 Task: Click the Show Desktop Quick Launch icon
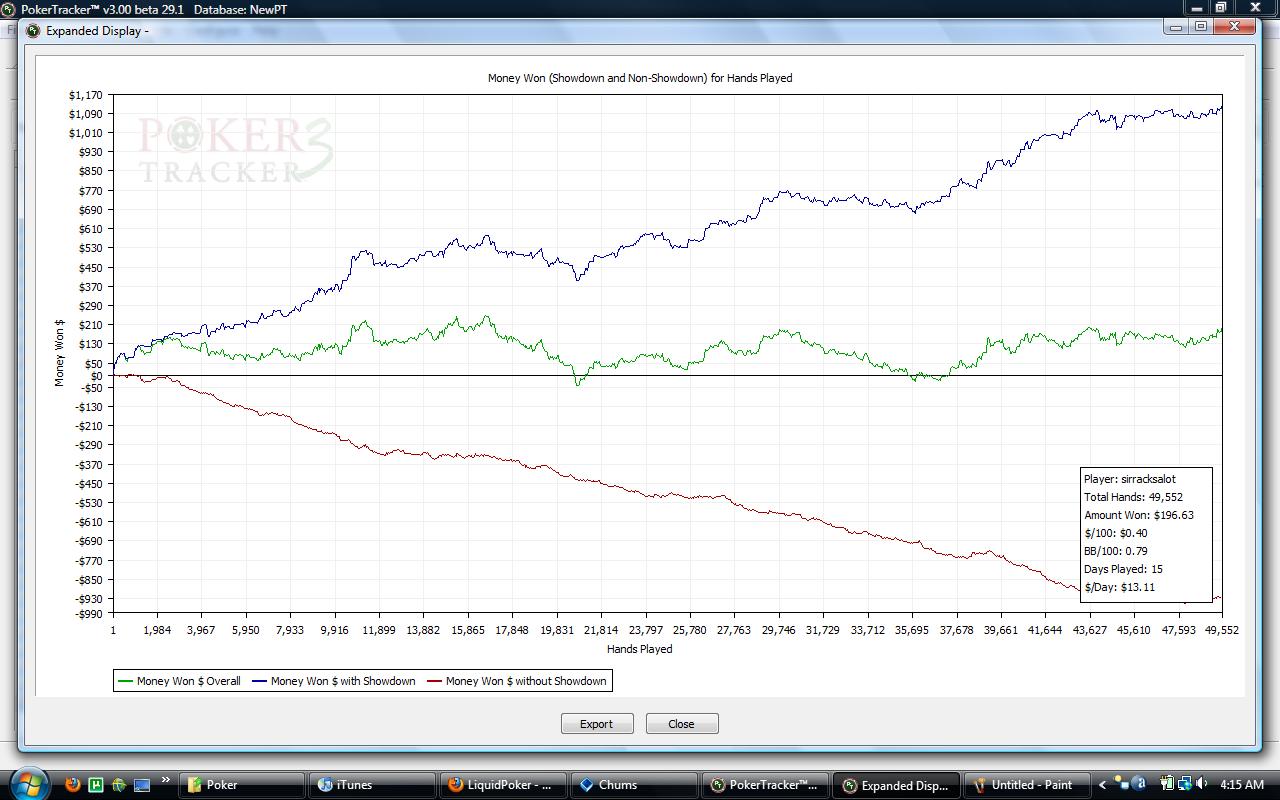[x=142, y=785]
